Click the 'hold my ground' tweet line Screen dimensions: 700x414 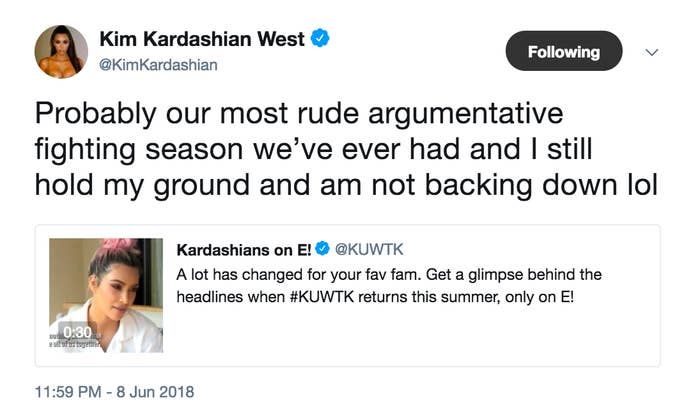[x=346, y=185]
